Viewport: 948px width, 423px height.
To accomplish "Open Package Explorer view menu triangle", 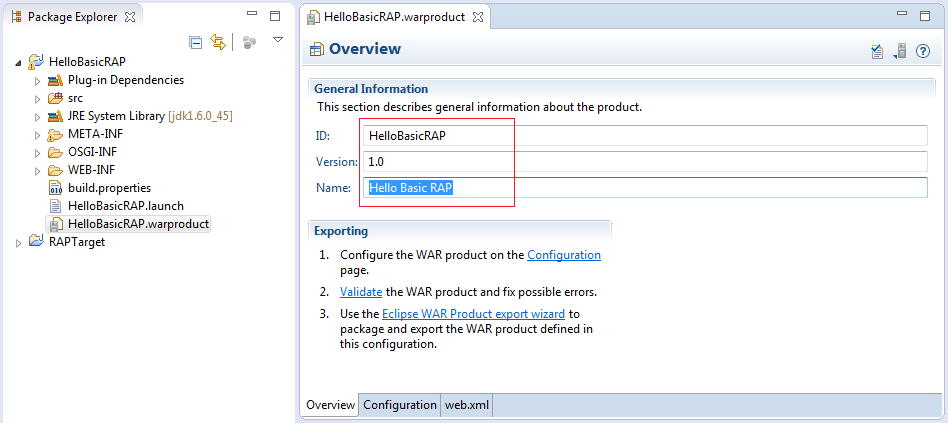I will 278,39.
